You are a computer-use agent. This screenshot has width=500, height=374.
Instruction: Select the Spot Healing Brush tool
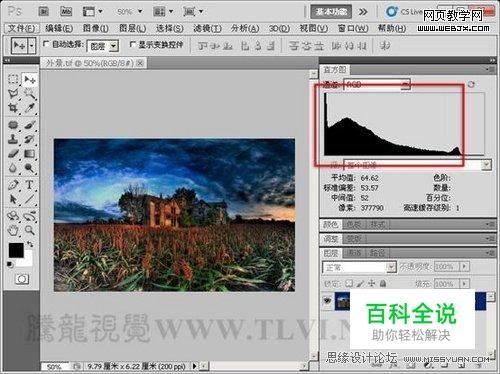[x=13, y=125]
